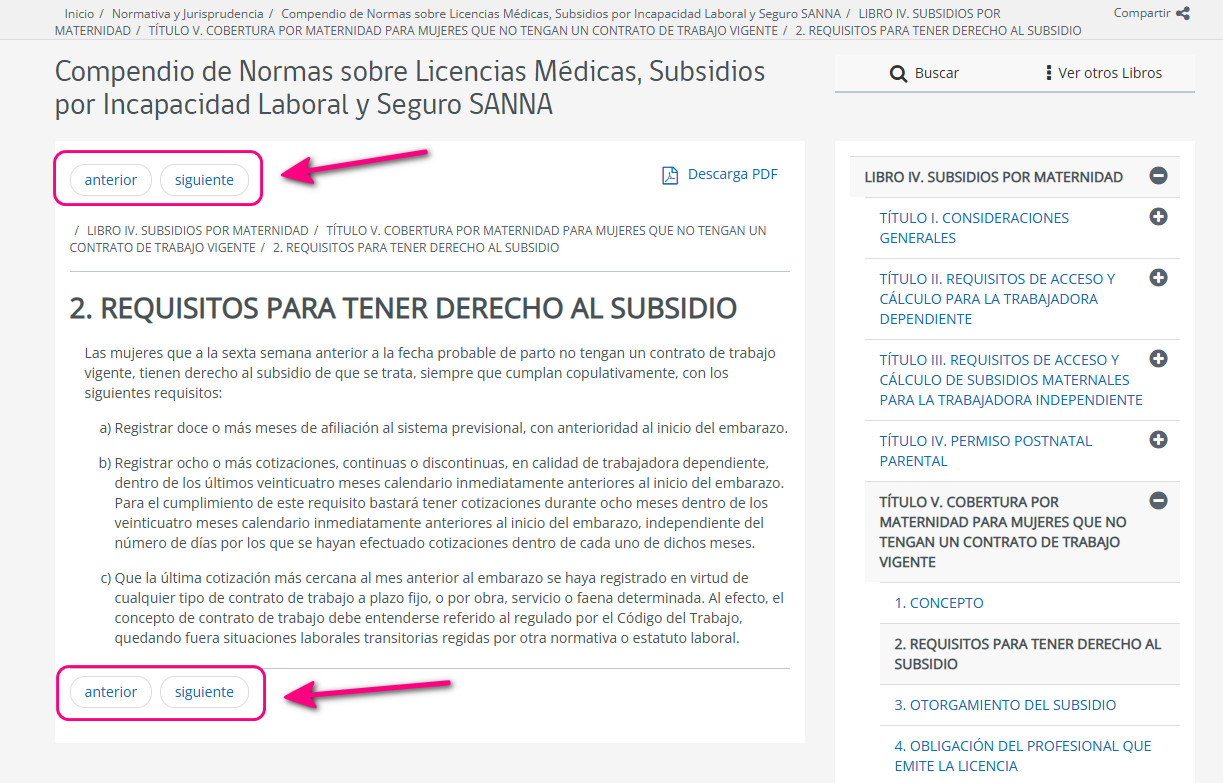The image size is (1223, 783).
Task: Go to top 'anterior' button
Action: (111, 180)
